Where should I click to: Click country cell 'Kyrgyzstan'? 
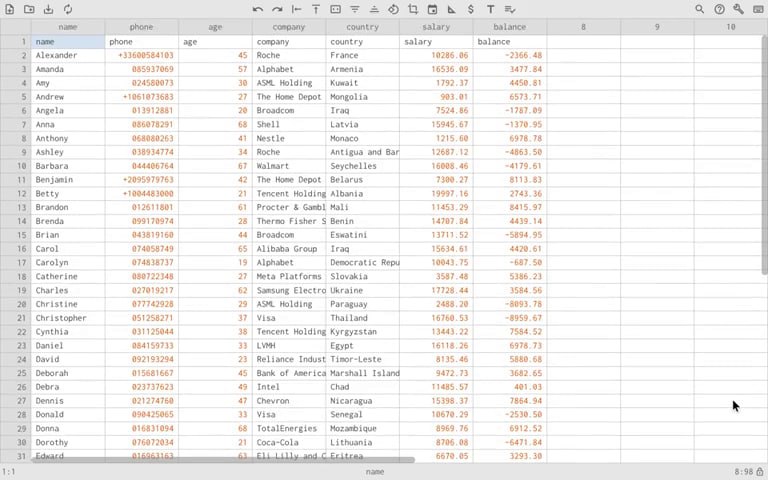point(362,332)
